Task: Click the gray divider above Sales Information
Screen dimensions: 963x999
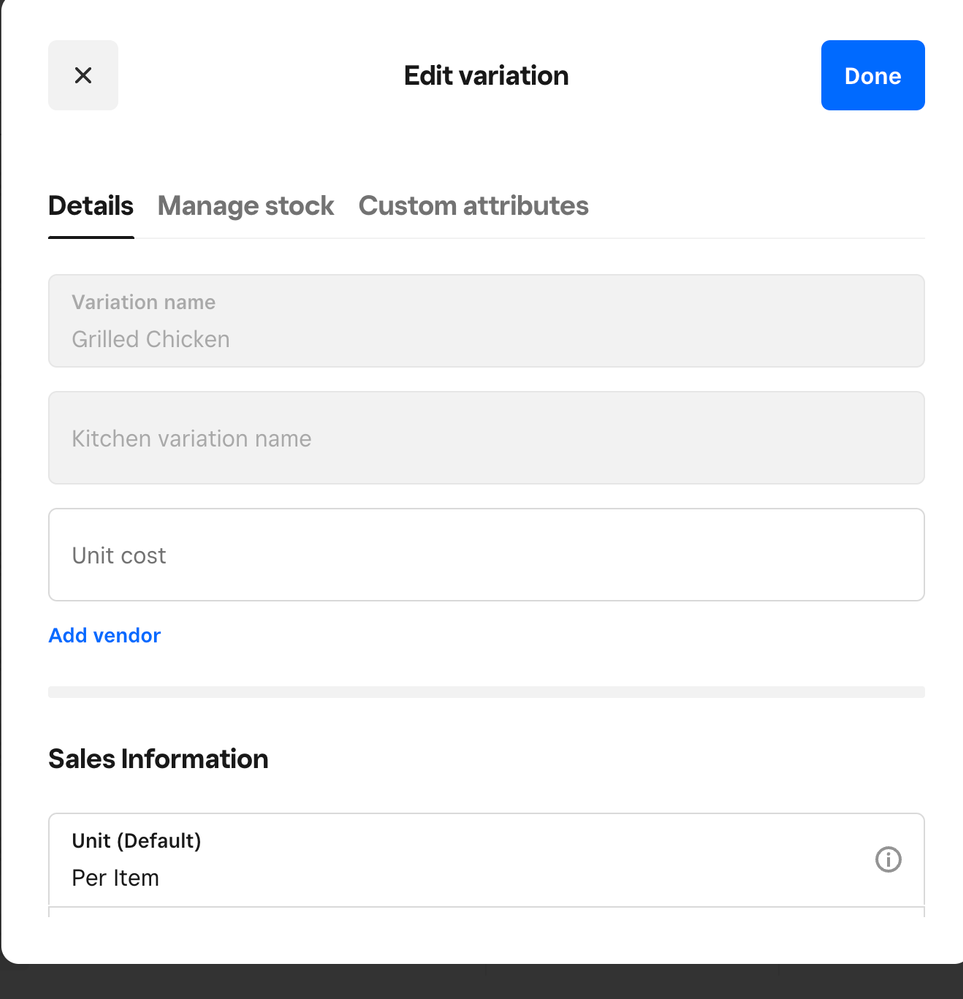Action: coord(486,692)
